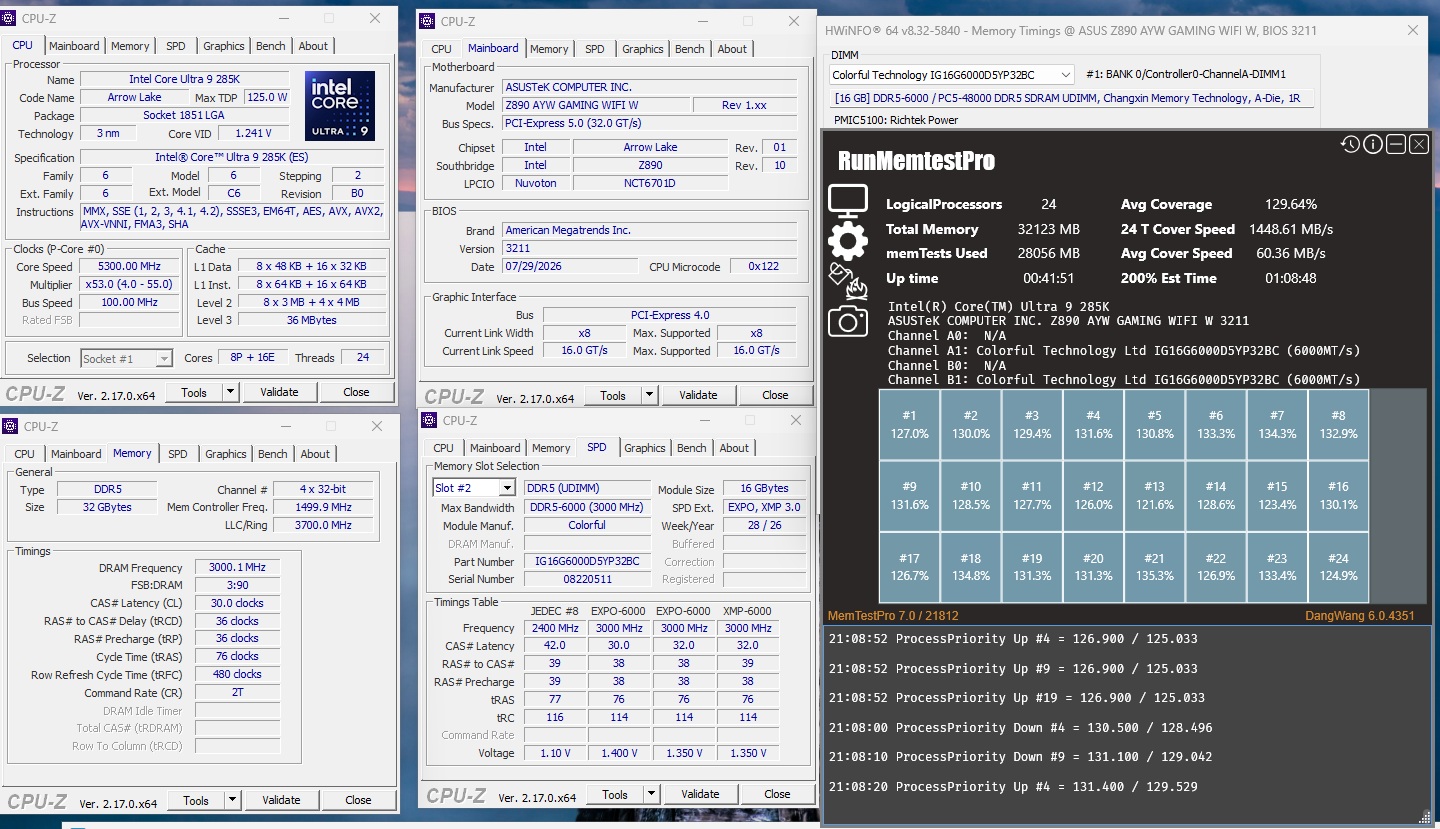Screen dimensions: 1440x829
Task: Select memtest tile #8 at 132.9%
Action: point(1338,425)
